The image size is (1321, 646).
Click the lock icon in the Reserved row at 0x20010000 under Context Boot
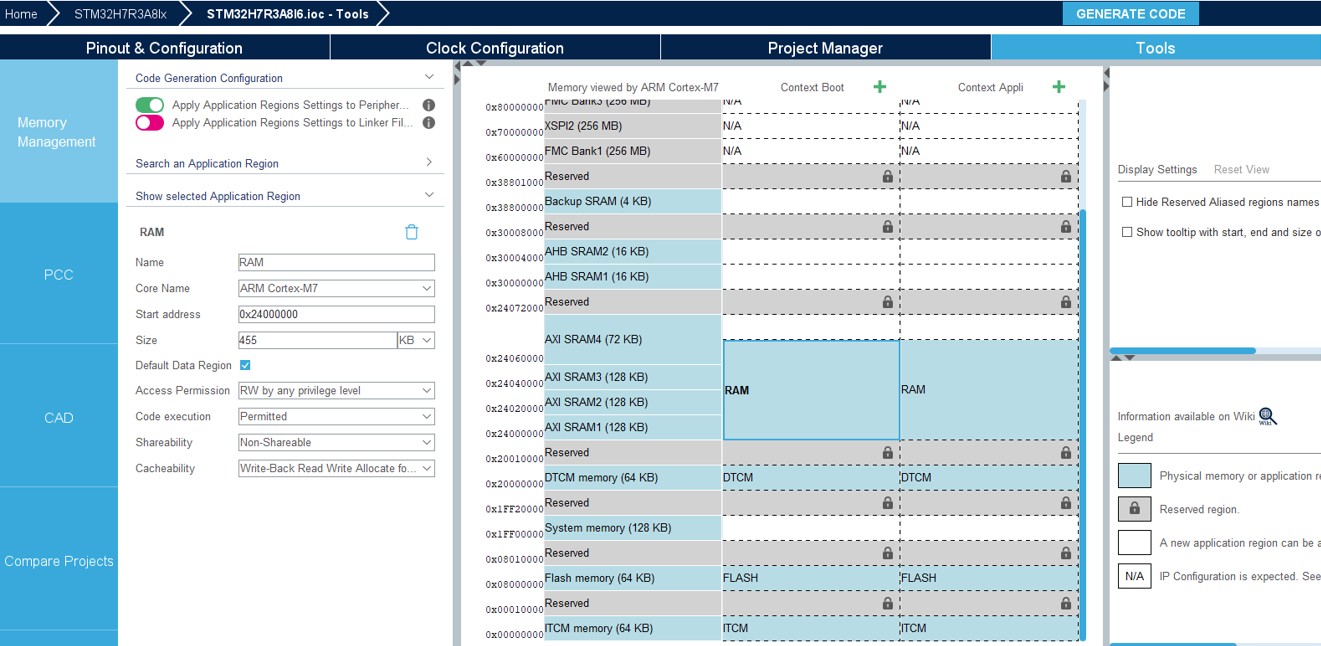point(887,452)
